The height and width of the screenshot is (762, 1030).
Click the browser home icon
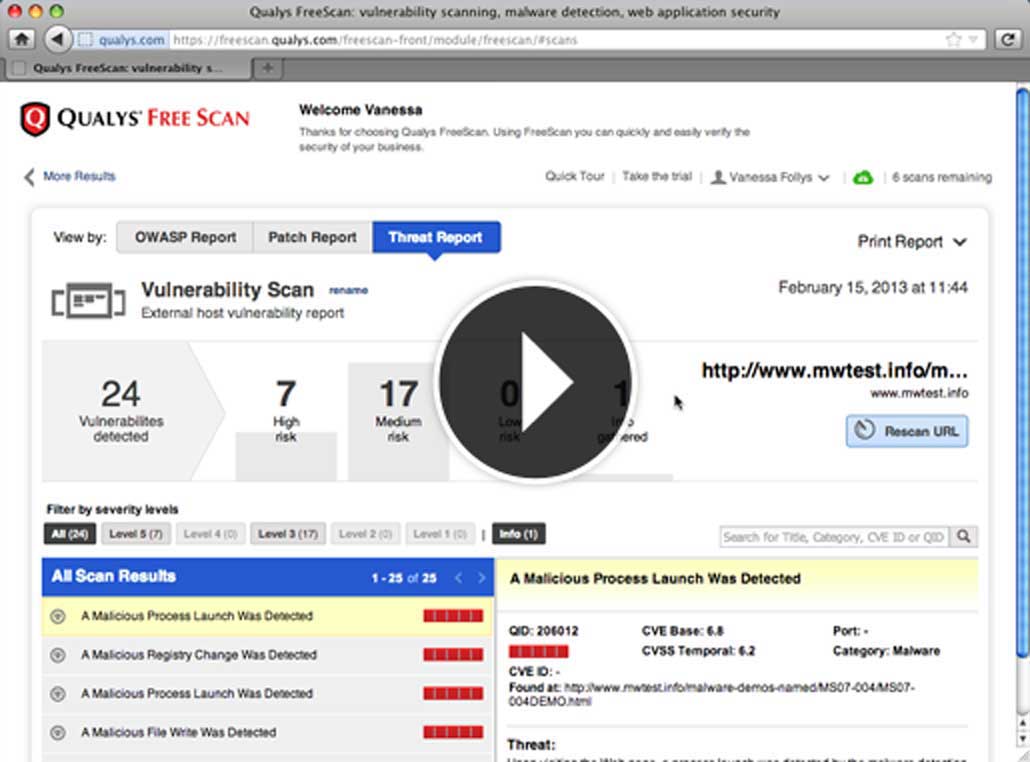click(x=22, y=39)
